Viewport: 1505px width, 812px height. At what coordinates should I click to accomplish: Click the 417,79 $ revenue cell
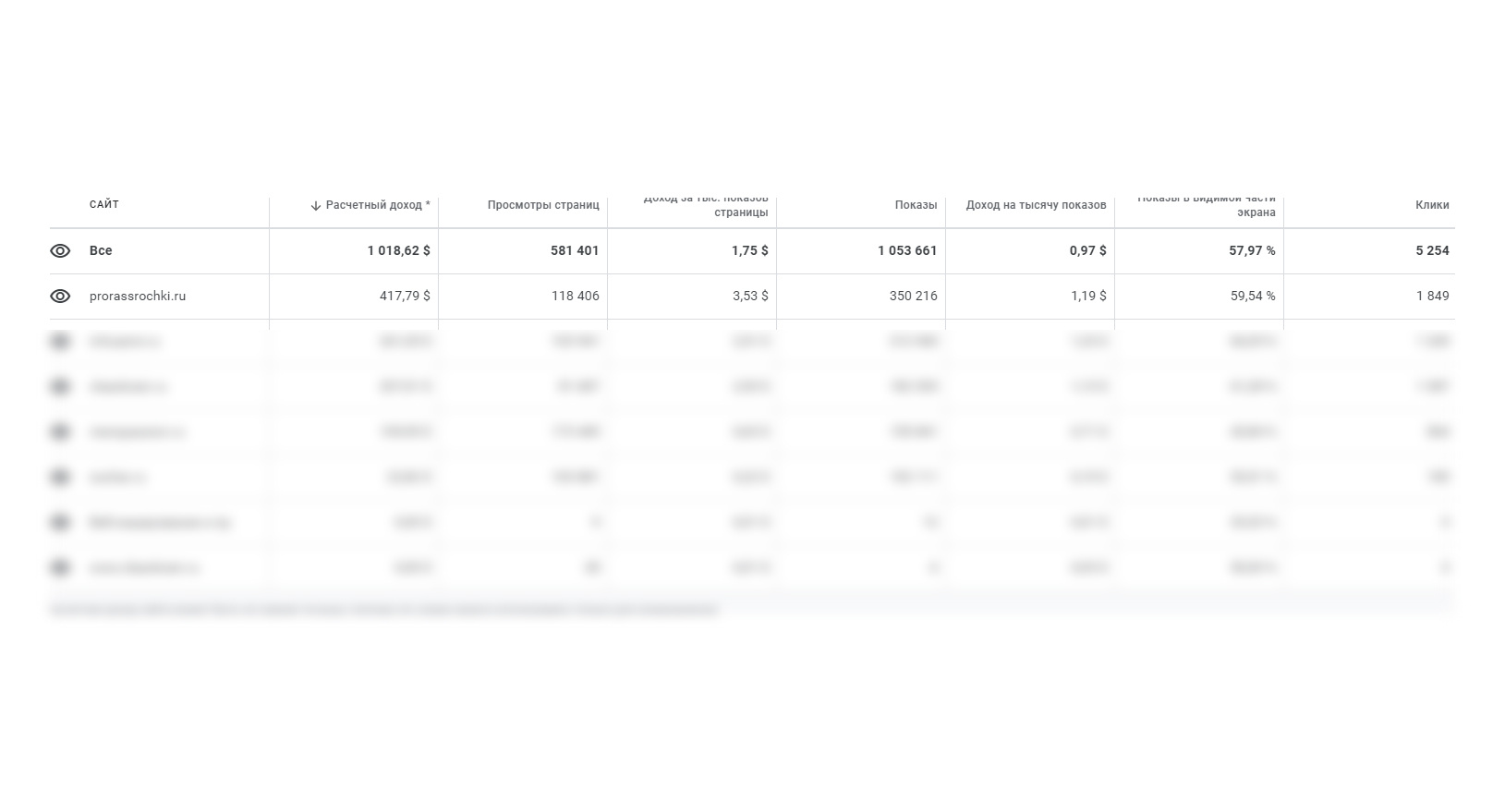(405, 297)
